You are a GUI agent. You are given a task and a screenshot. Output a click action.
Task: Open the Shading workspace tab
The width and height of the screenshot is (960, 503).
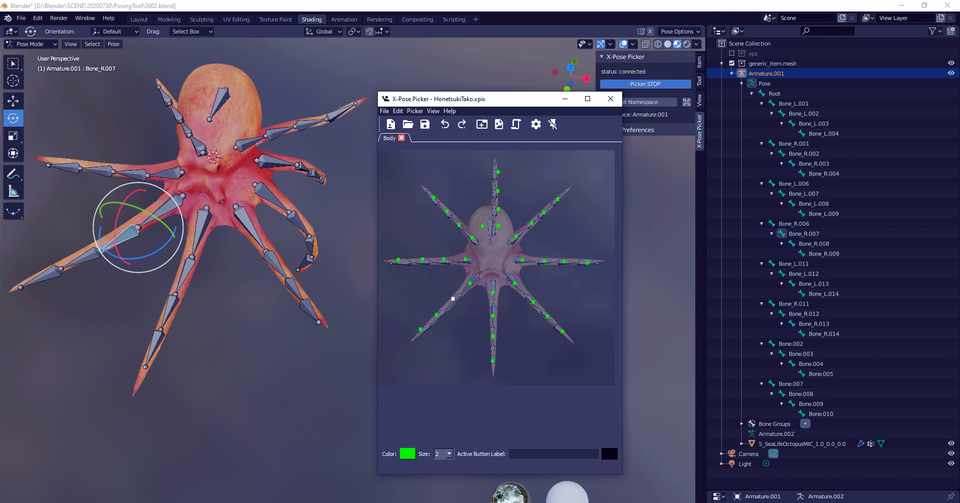click(311, 19)
